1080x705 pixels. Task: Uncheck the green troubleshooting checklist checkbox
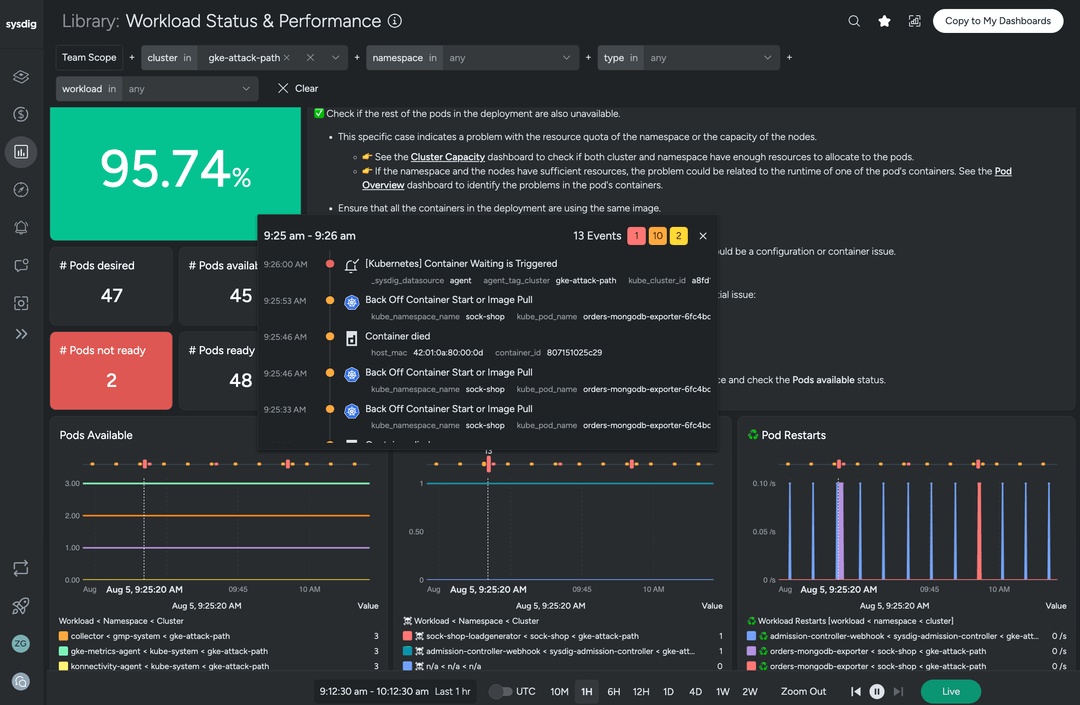[x=318, y=113]
